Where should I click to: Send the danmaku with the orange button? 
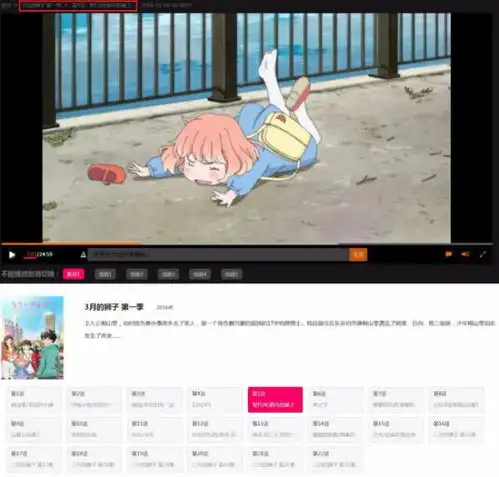tap(358, 254)
